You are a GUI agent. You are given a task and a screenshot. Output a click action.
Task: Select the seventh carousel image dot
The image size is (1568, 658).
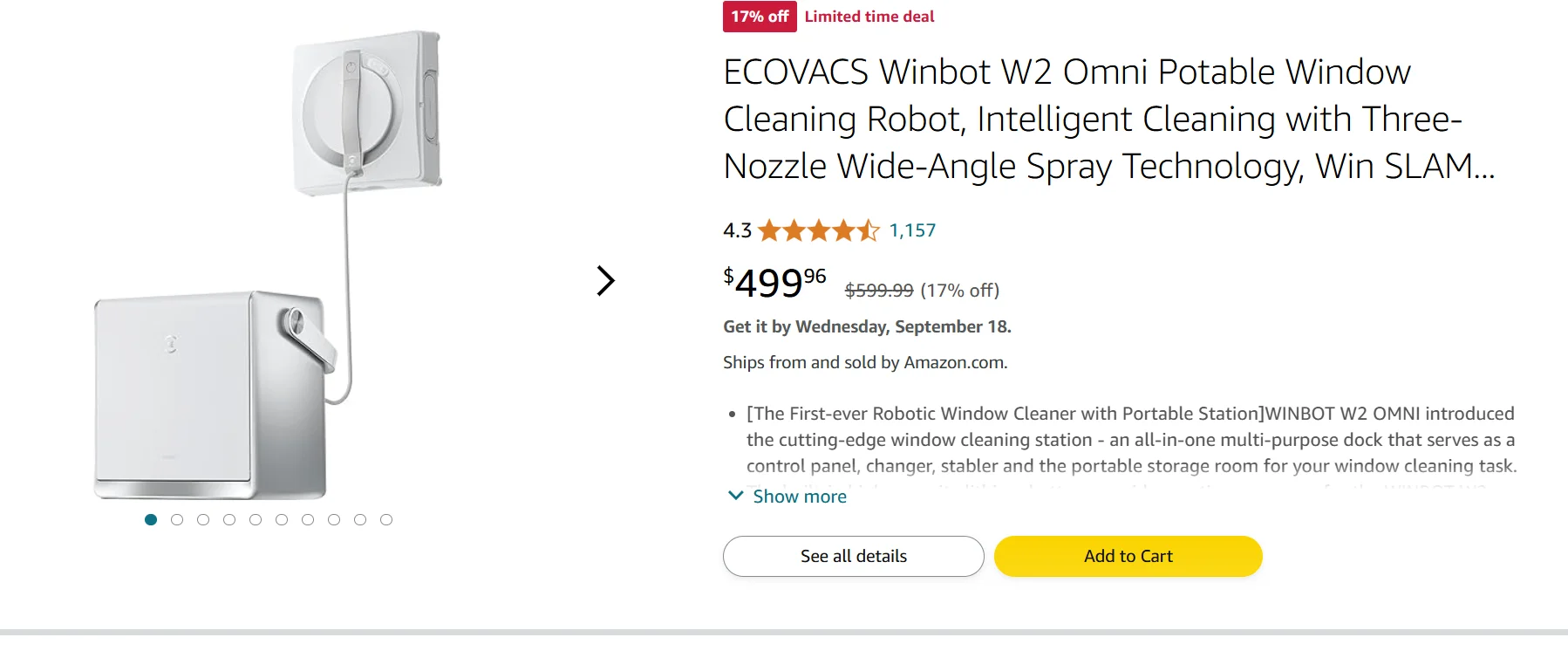[x=308, y=520]
